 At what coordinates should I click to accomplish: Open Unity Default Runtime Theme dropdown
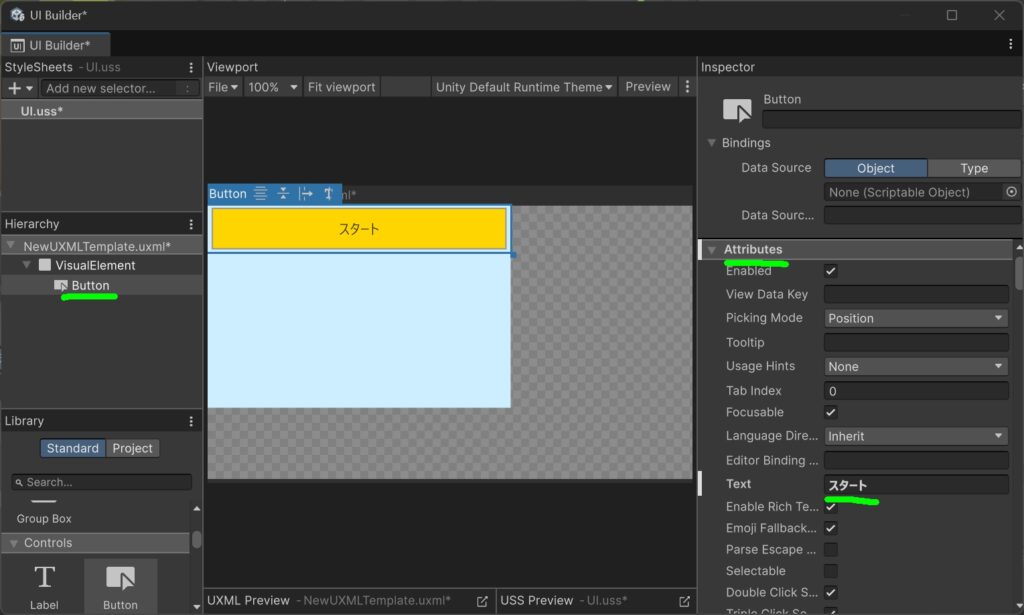pyautogui.click(x=524, y=87)
